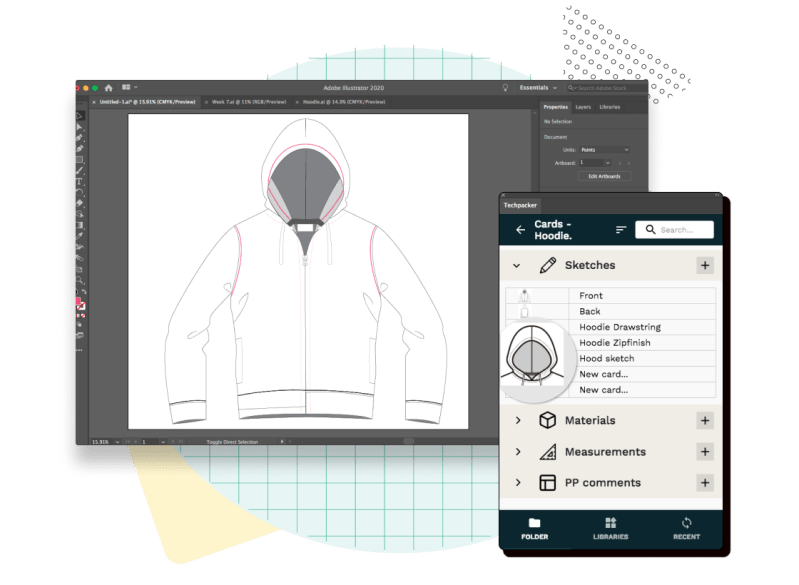Open the FOLDER tab icon

(535, 523)
